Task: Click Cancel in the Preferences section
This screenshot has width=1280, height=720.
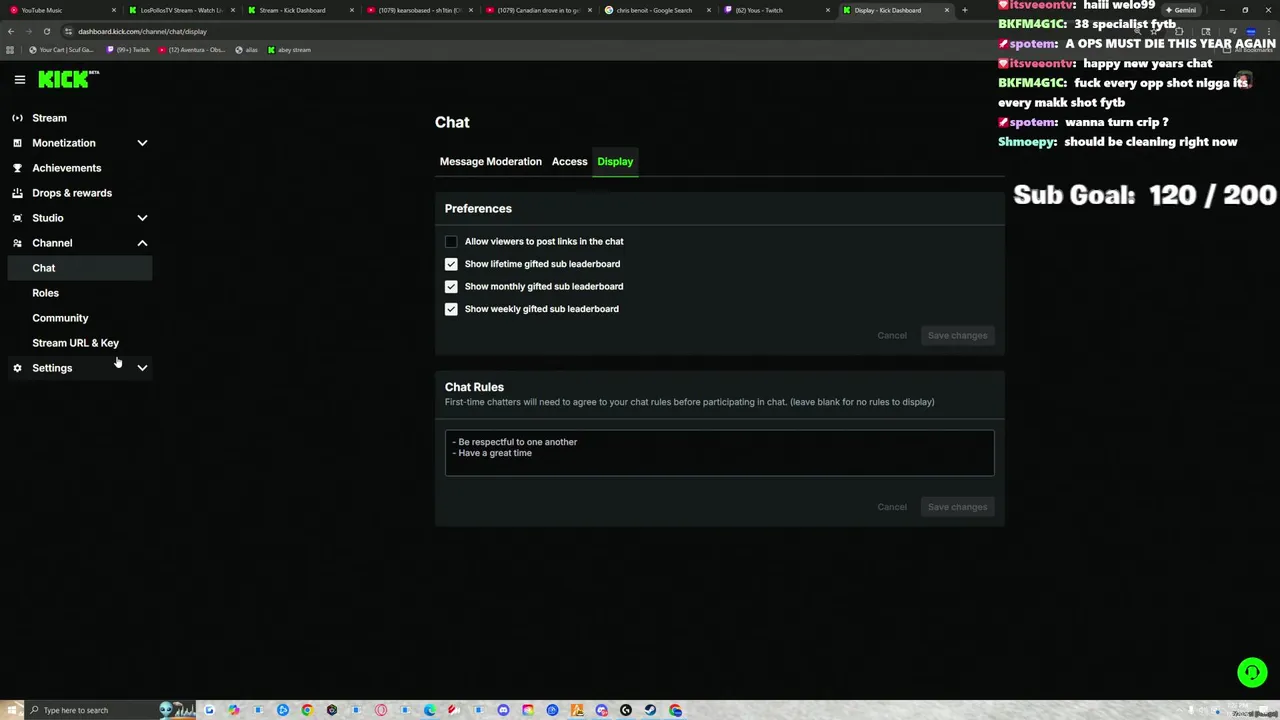Action: pos(892,335)
